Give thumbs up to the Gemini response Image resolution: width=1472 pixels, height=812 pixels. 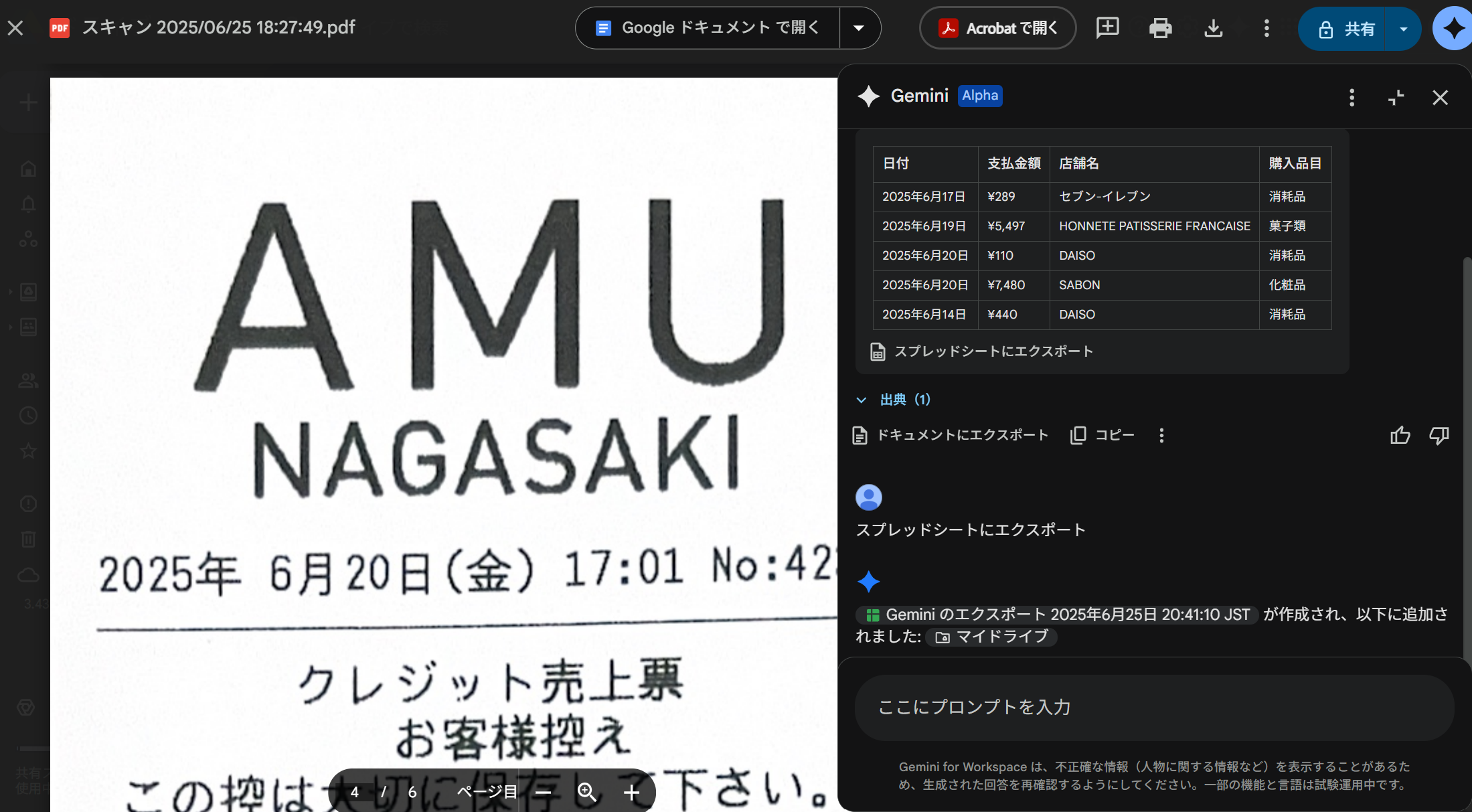(1400, 435)
